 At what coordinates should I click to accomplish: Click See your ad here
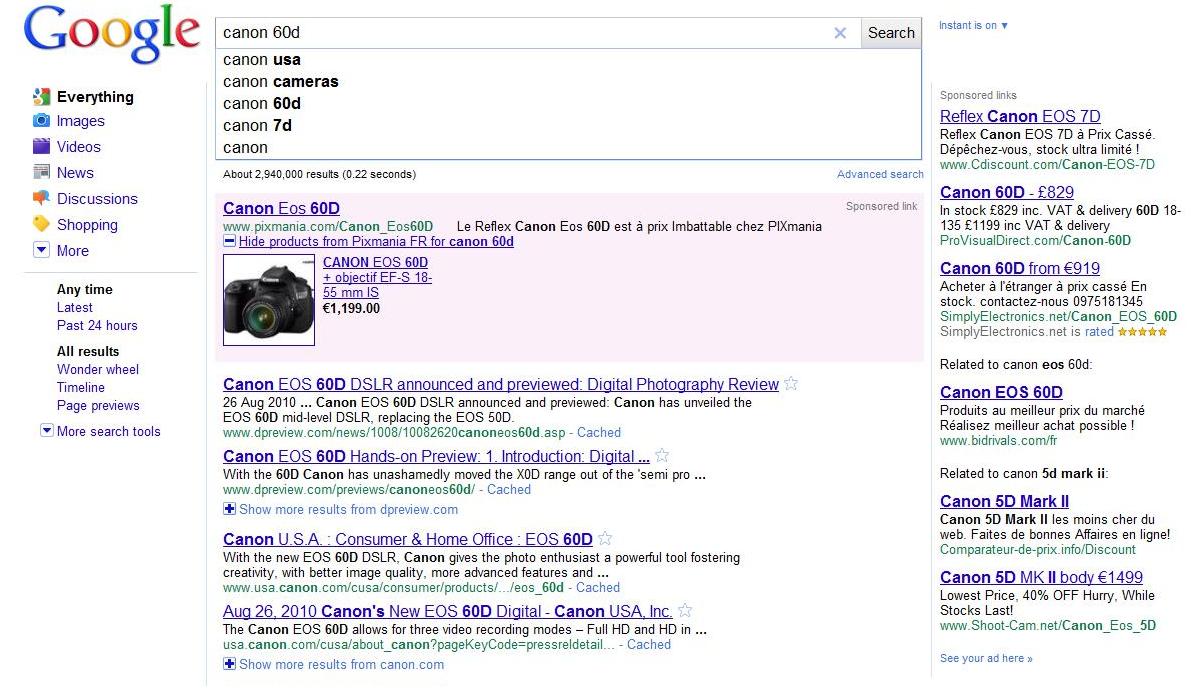coord(986,658)
